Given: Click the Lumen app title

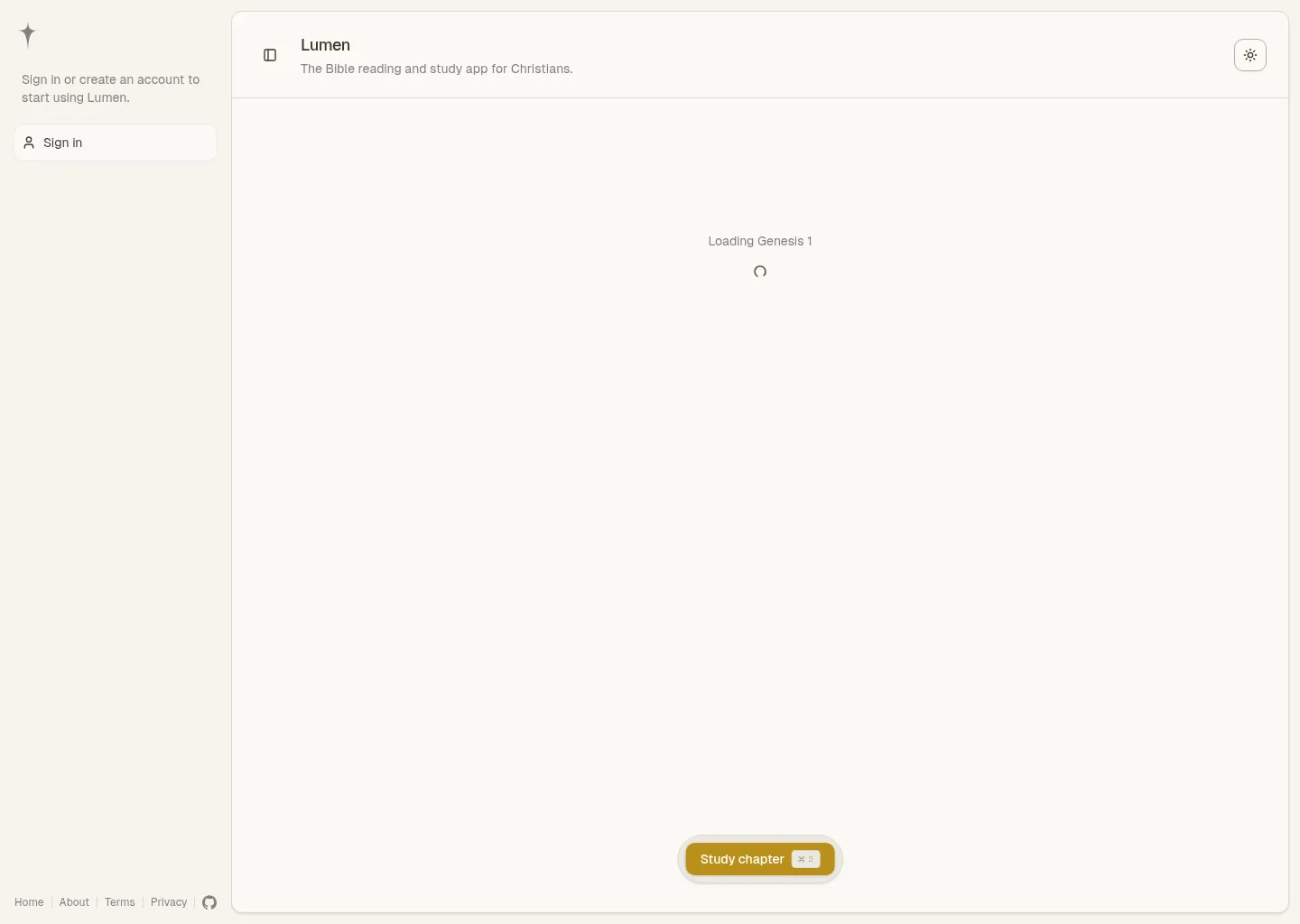Looking at the screenshot, I should (325, 45).
